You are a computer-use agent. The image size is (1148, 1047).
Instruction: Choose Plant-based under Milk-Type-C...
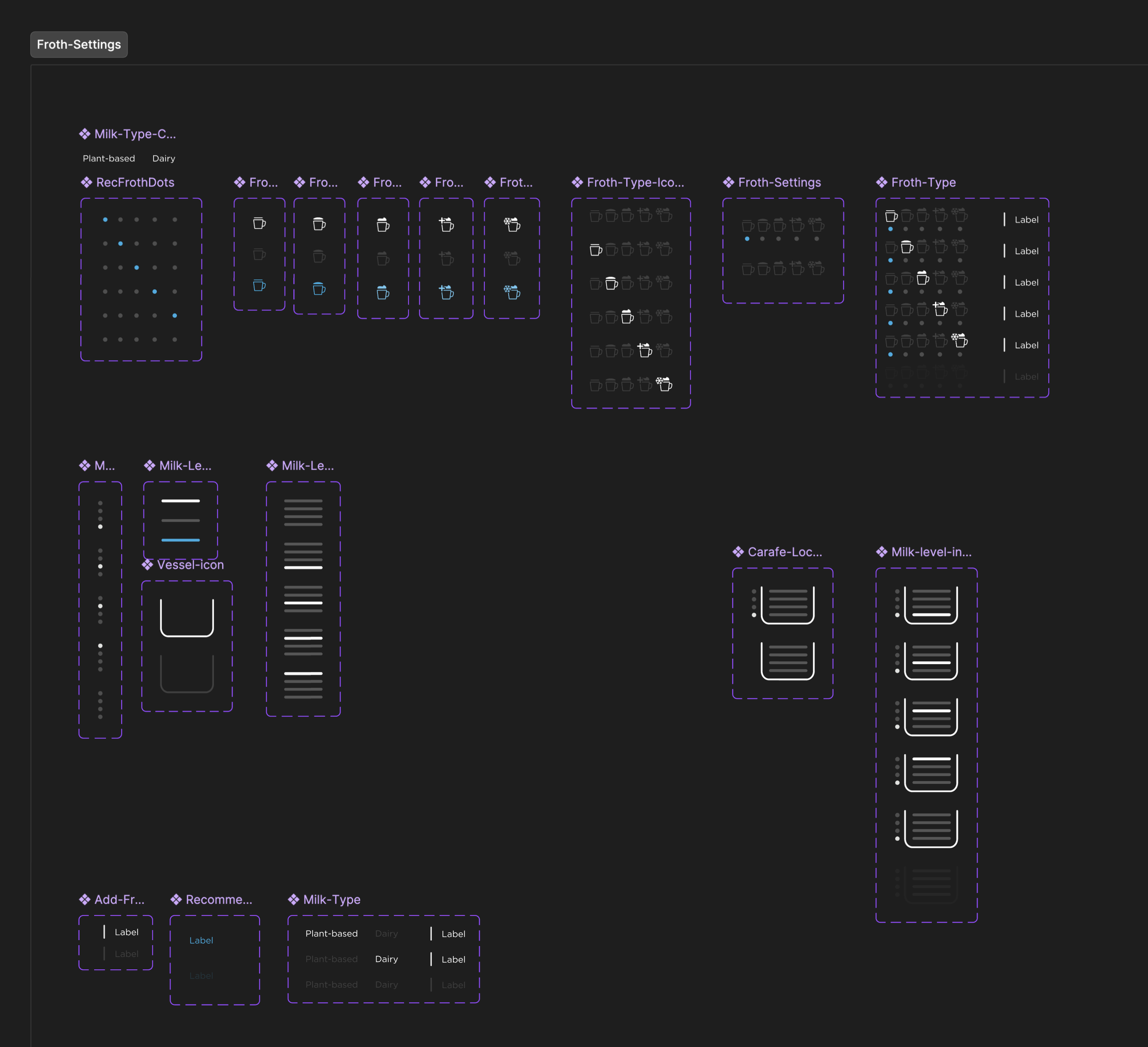[x=109, y=158]
